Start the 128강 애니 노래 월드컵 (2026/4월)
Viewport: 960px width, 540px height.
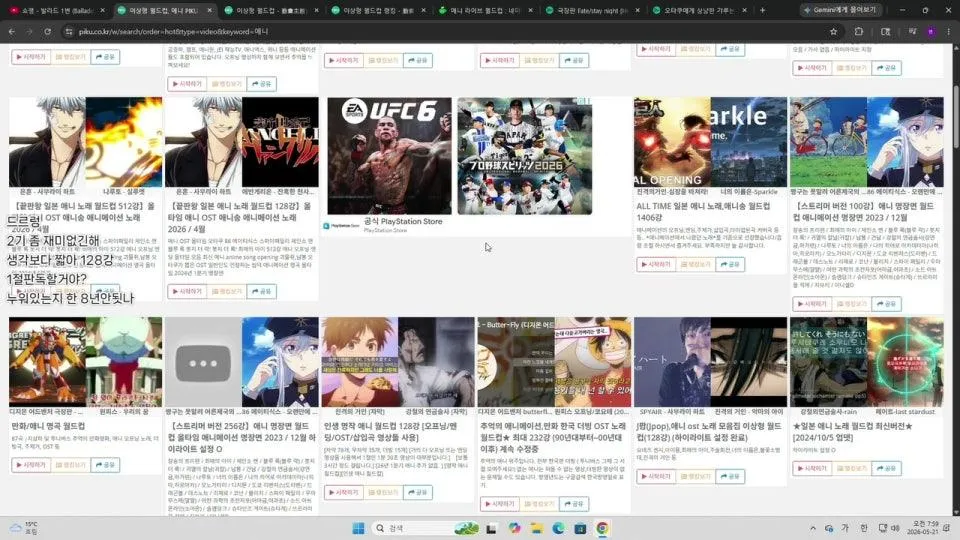coord(187,291)
